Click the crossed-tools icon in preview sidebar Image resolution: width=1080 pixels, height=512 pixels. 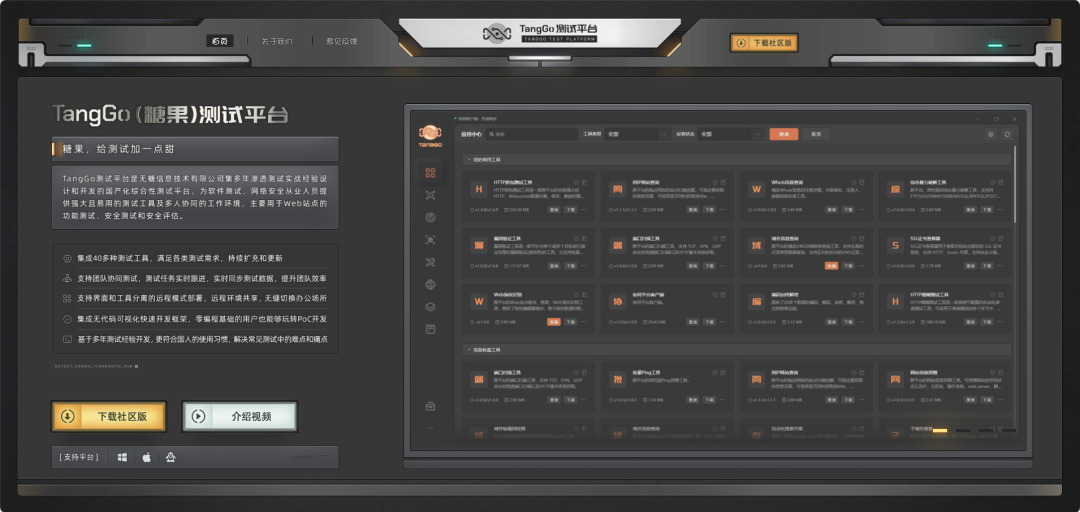tap(430, 262)
